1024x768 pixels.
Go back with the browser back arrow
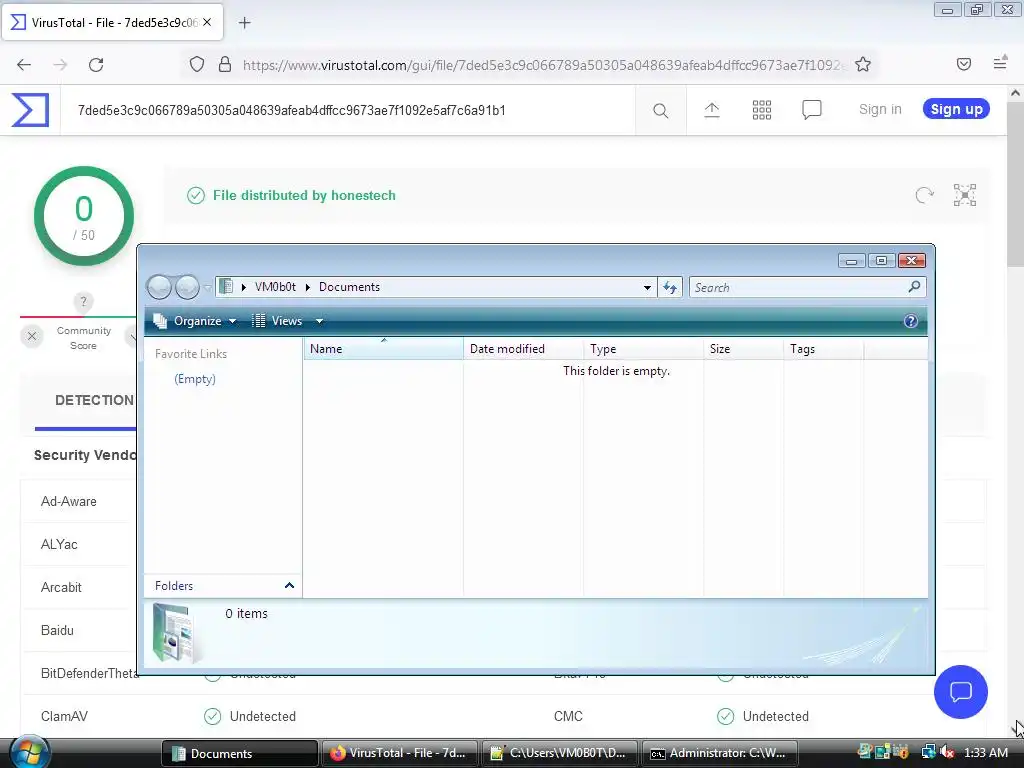tap(24, 65)
